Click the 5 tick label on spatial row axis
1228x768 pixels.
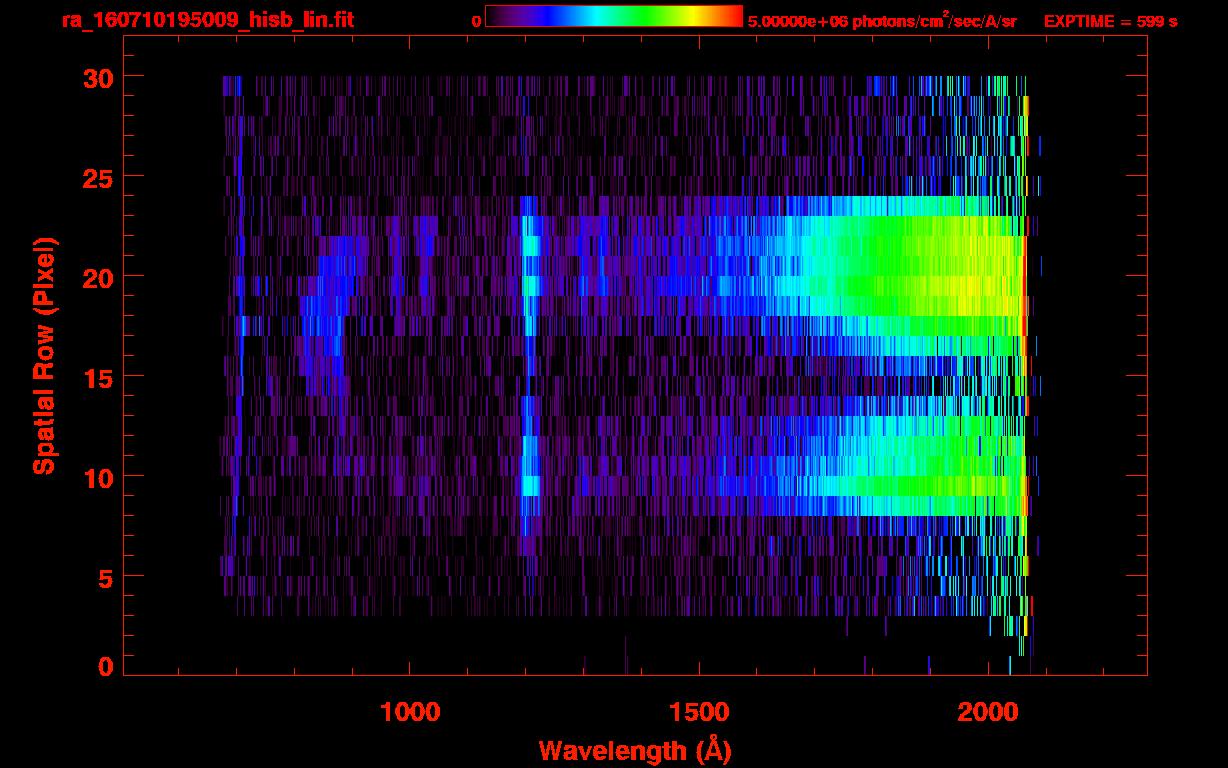[x=103, y=577]
